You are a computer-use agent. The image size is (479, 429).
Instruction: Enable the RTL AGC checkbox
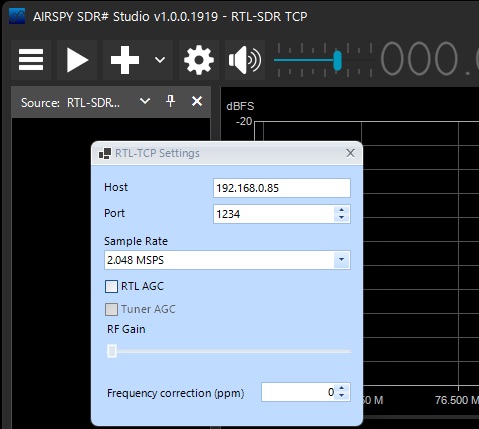(x=111, y=286)
